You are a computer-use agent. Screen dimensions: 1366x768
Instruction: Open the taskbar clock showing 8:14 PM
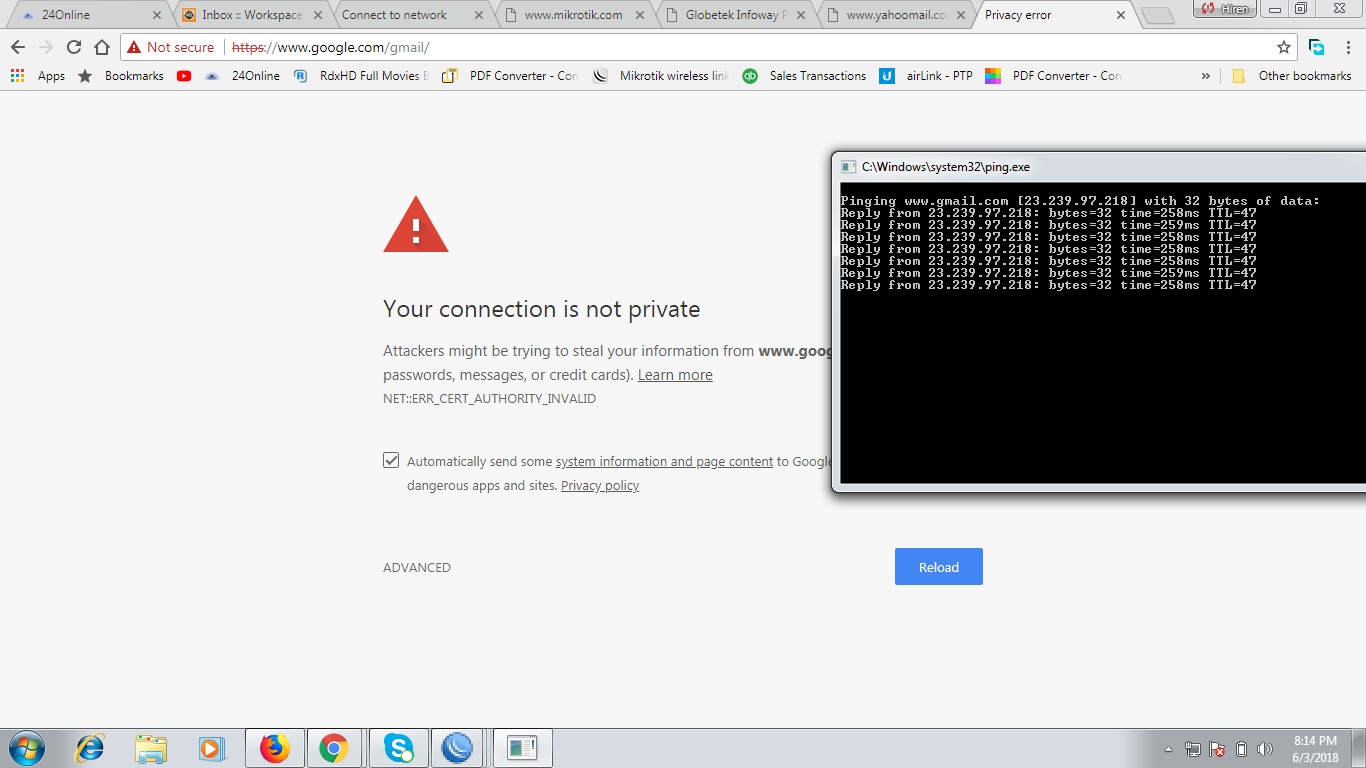click(1315, 749)
